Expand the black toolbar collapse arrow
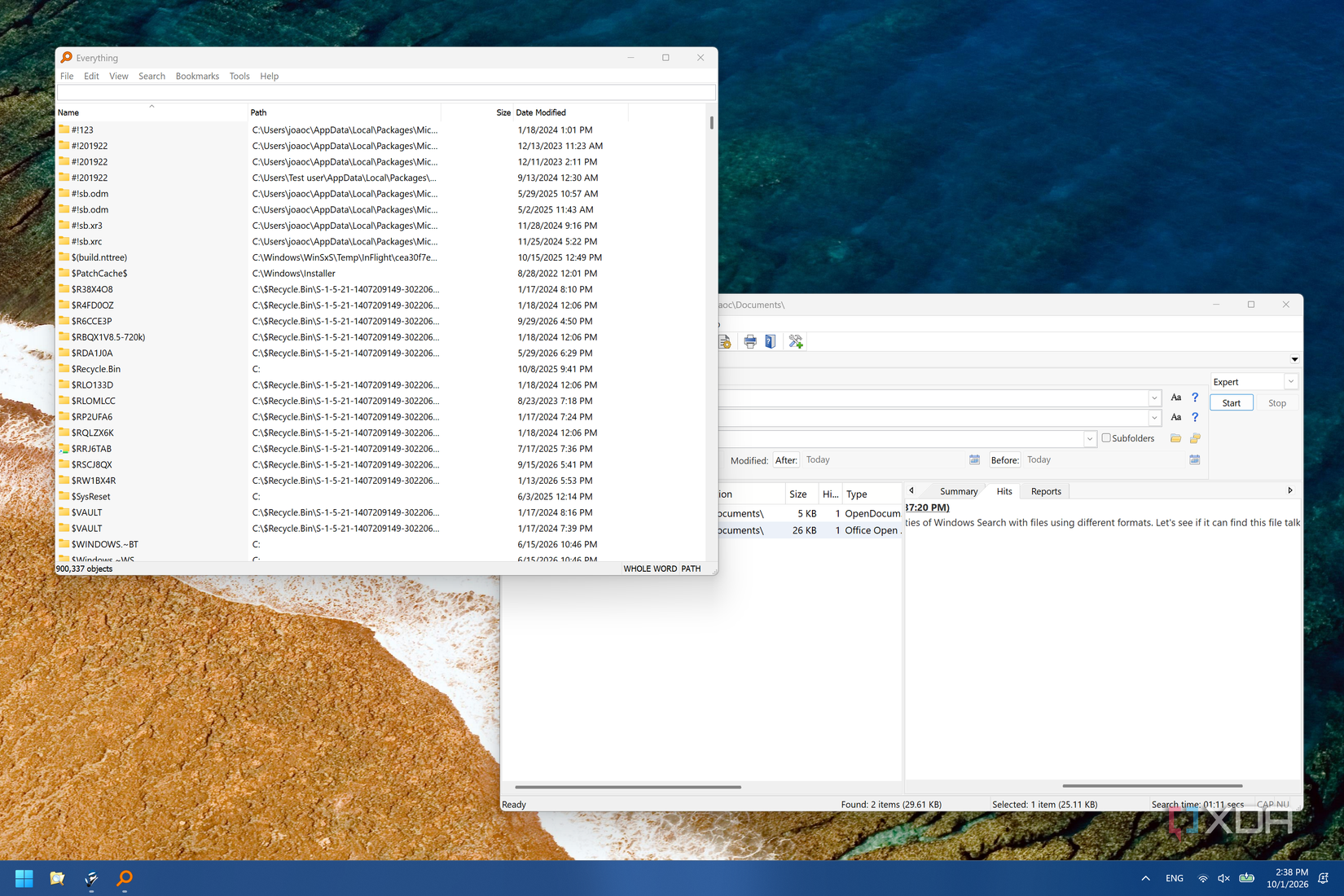 point(1294,359)
